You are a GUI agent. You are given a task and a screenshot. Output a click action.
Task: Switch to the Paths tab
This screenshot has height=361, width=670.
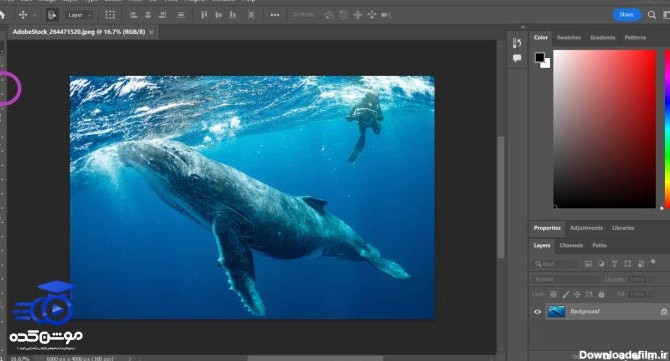599,246
